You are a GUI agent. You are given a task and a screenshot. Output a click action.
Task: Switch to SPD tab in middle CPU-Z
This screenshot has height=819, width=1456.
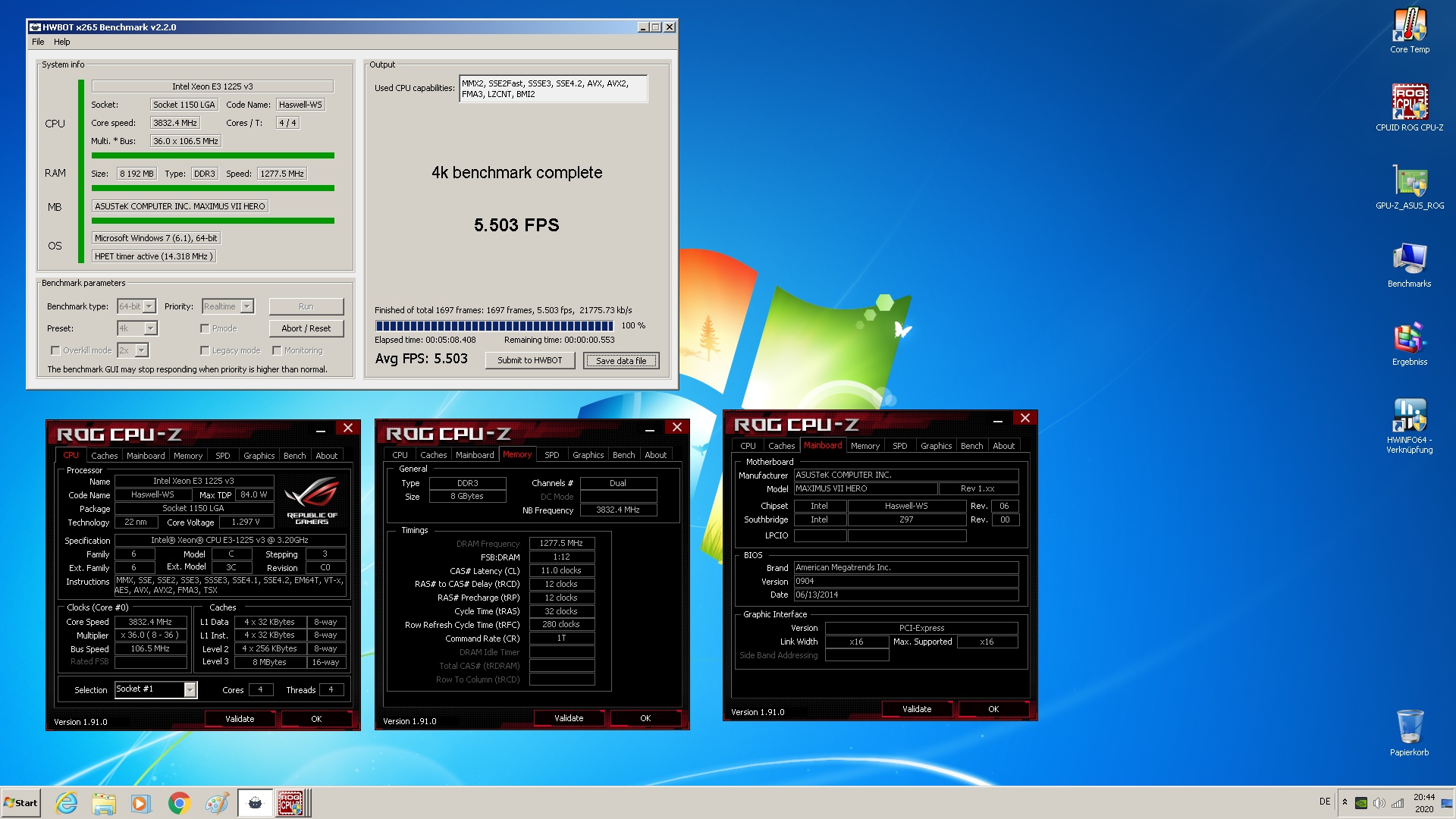[552, 455]
